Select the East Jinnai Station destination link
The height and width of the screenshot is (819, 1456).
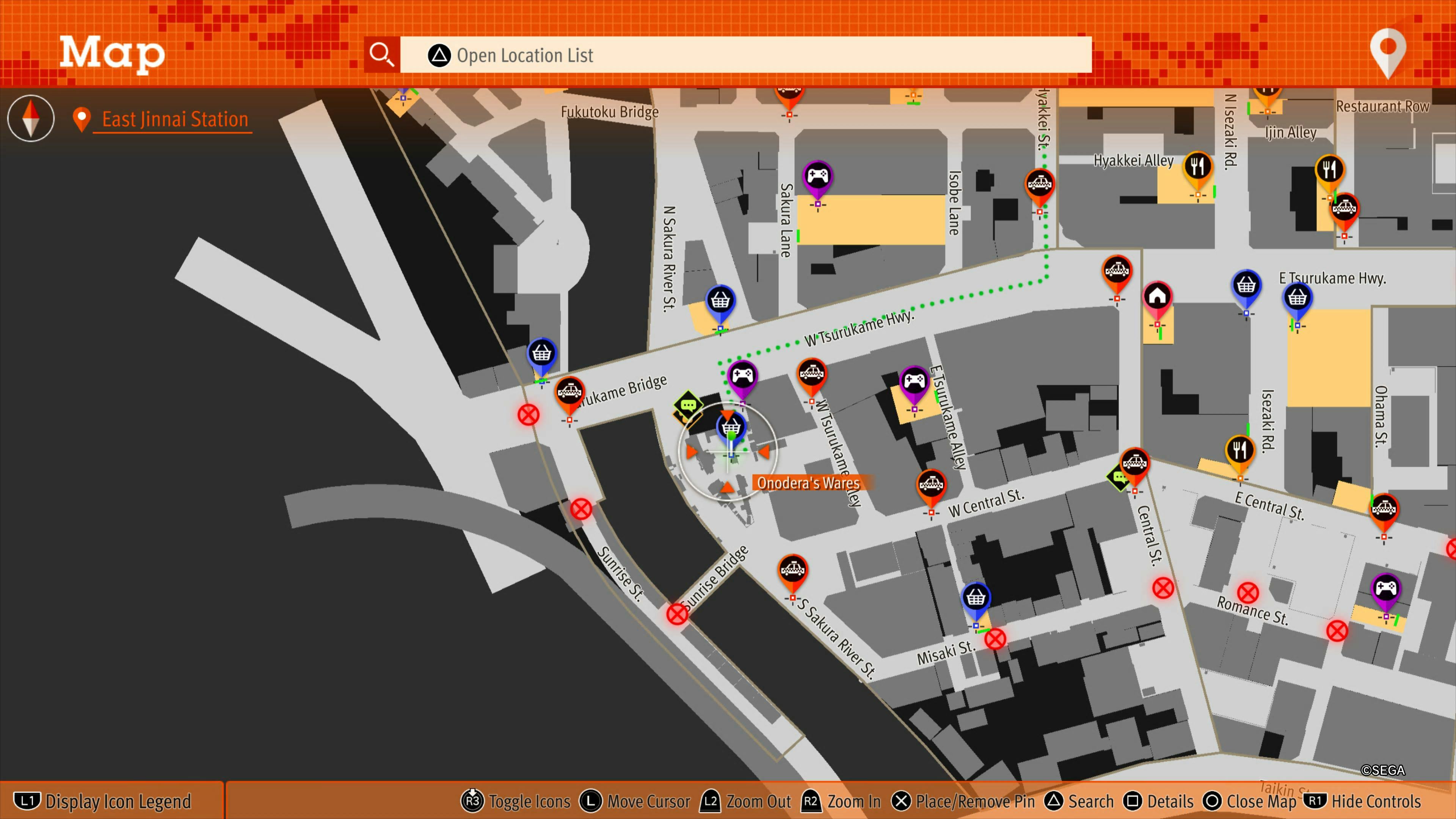pos(175,119)
